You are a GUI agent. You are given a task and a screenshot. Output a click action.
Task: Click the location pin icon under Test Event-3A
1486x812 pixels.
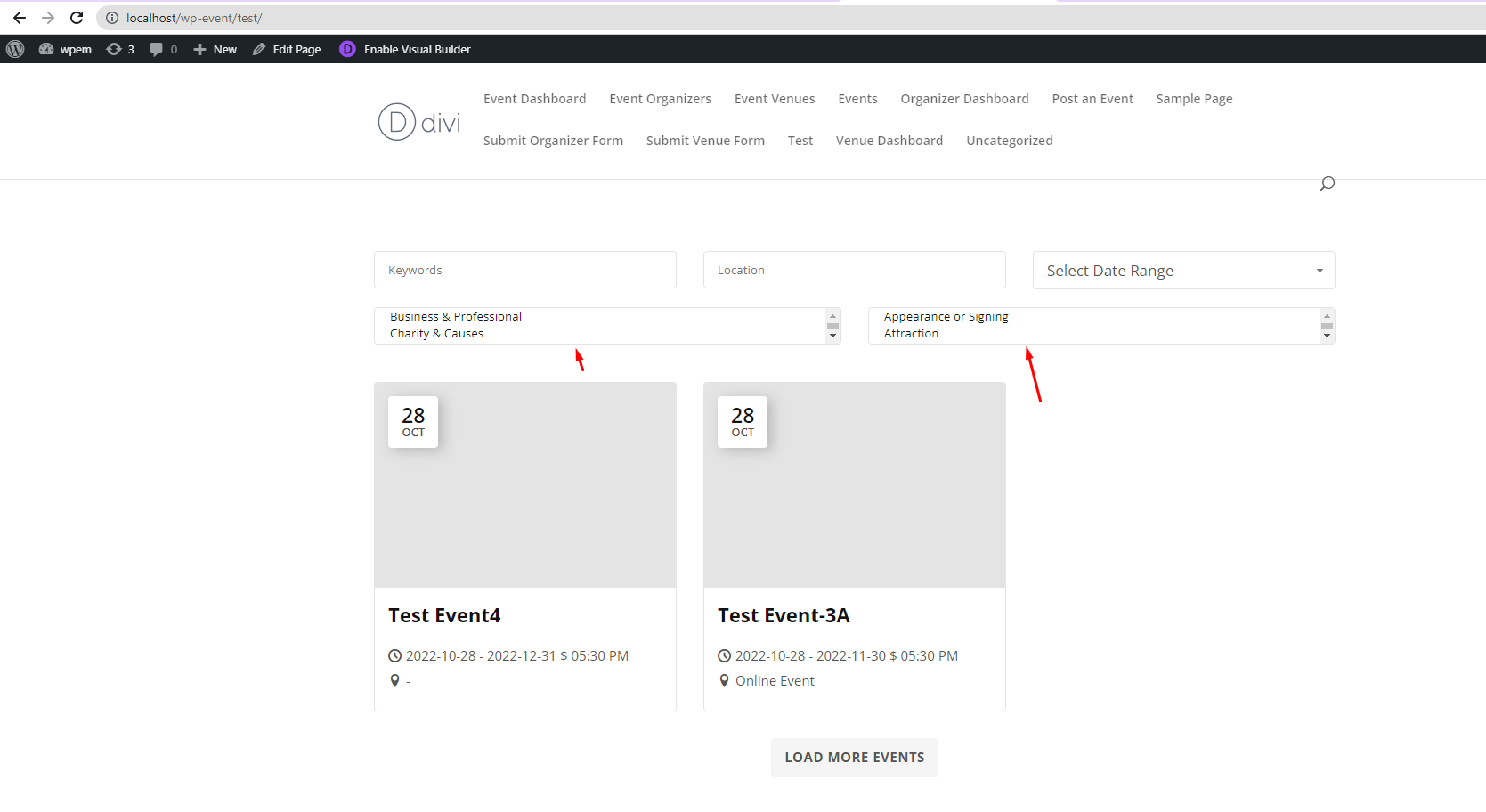(724, 680)
